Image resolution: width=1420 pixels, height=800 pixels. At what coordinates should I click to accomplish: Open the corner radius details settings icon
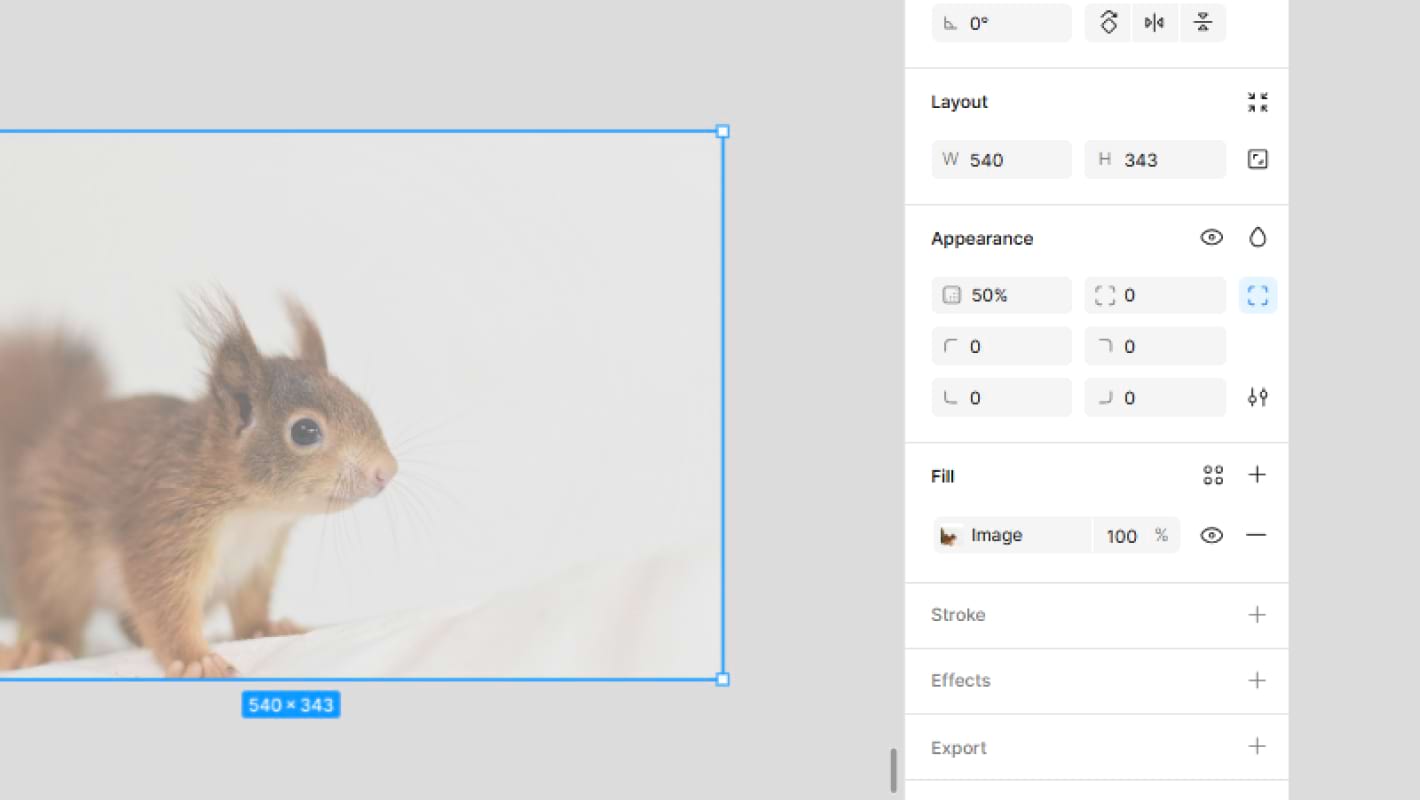click(1257, 398)
